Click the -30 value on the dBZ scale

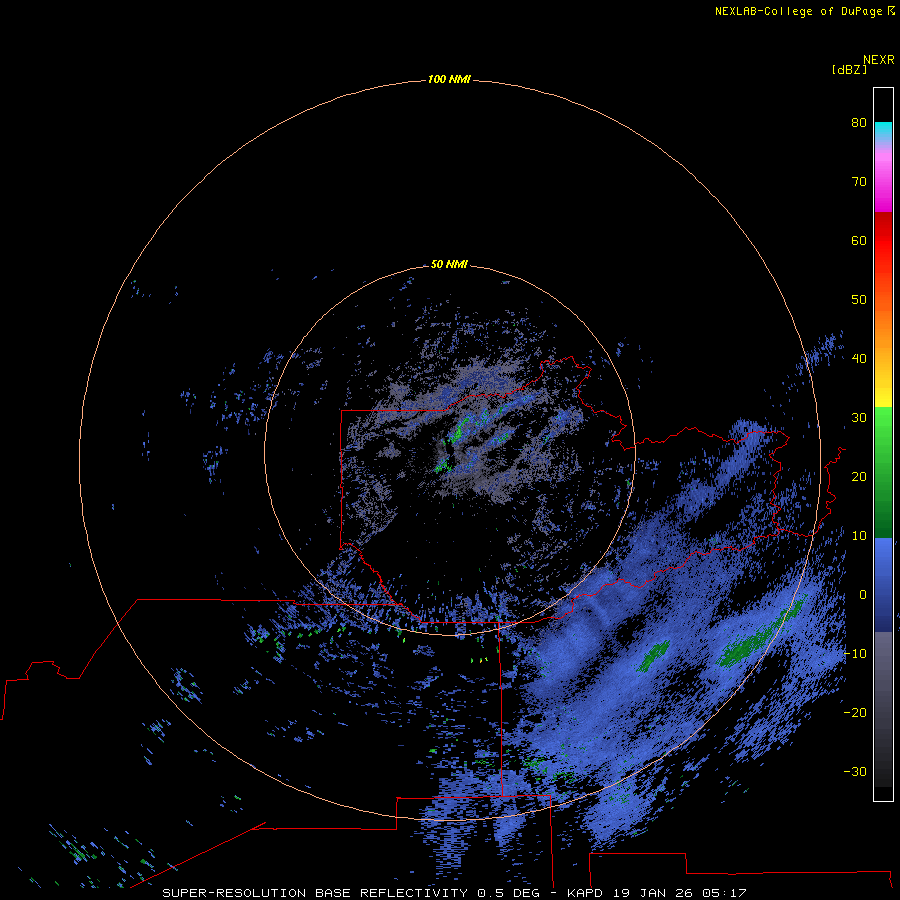(855, 771)
